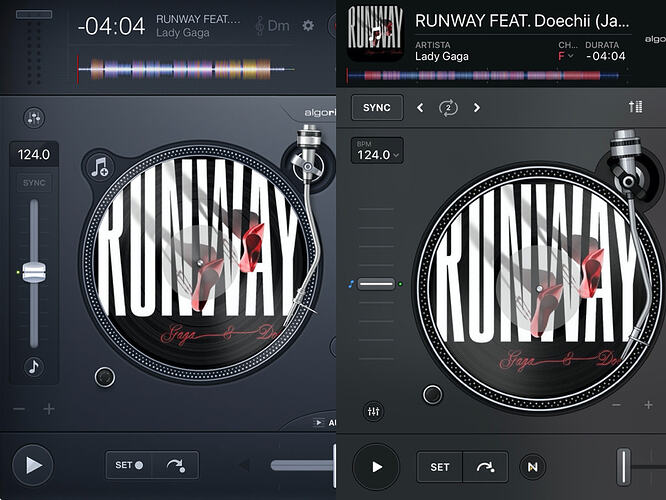Toggle loop icon with number 2
The image size is (666, 500).
pos(448,108)
